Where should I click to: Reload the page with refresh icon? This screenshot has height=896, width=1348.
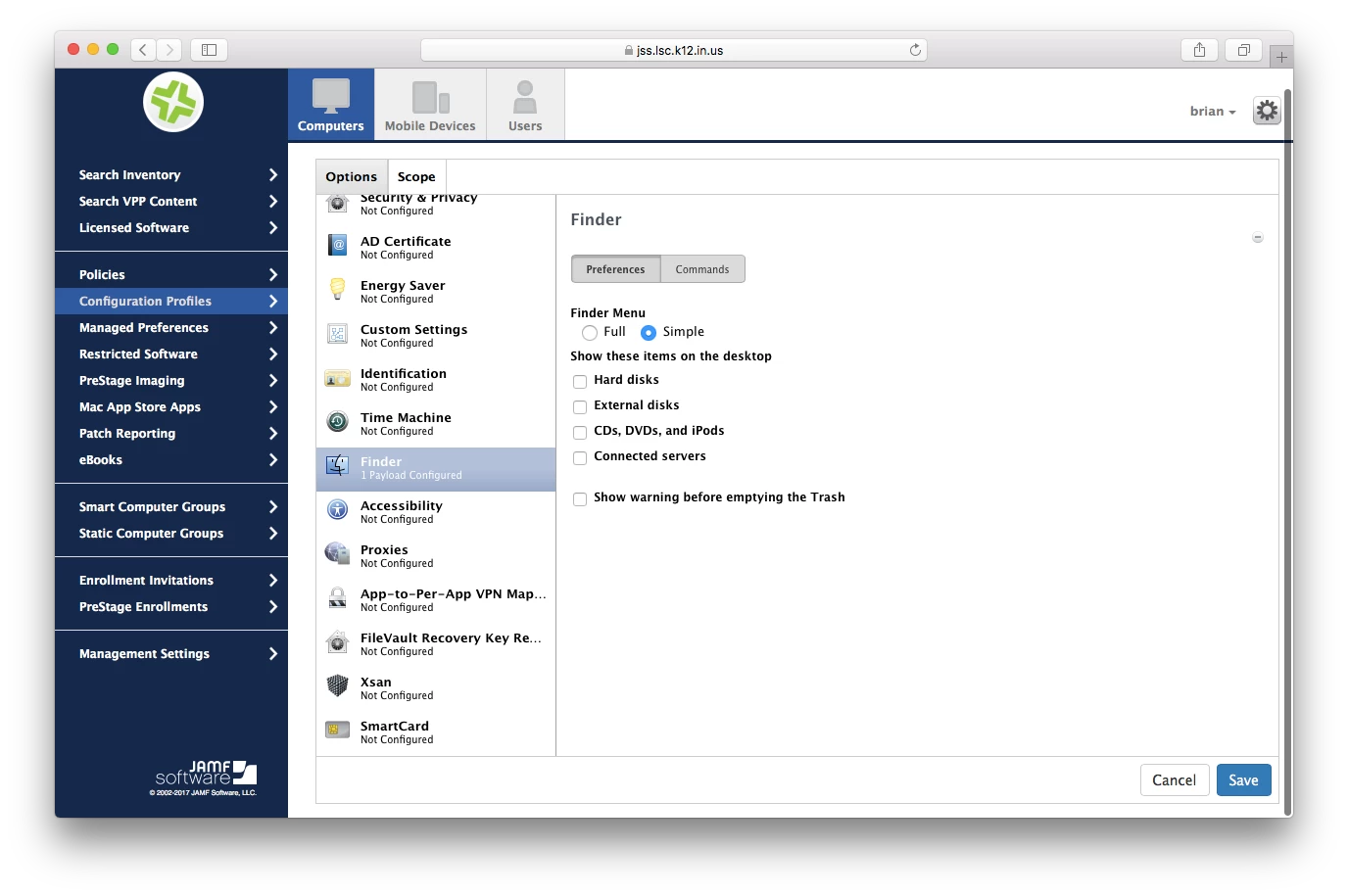click(x=915, y=50)
